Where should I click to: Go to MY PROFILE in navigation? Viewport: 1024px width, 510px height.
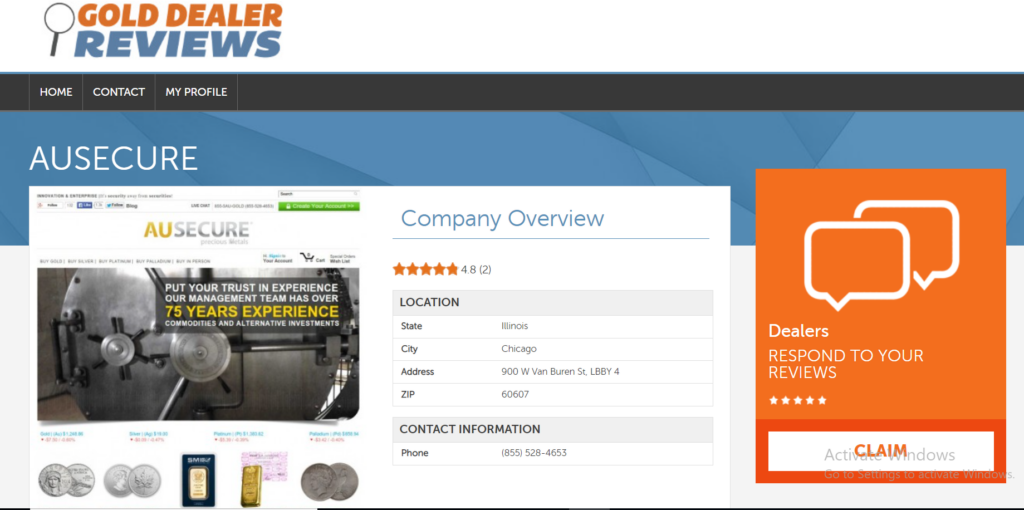(196, 92)
